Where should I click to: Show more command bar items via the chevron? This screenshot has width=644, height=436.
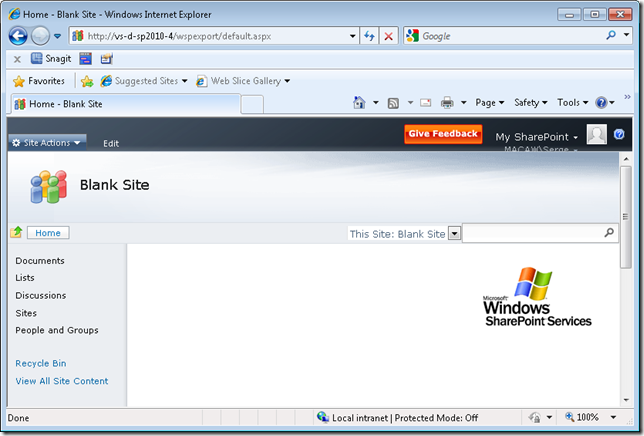(x=627, y=97)
